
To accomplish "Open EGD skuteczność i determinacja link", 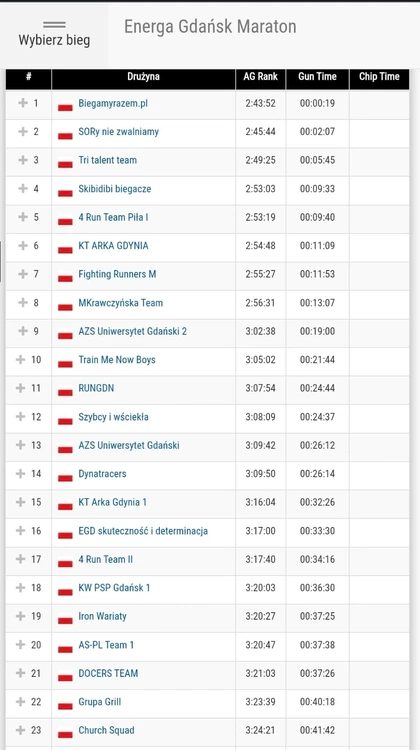I will click(143, 531).
